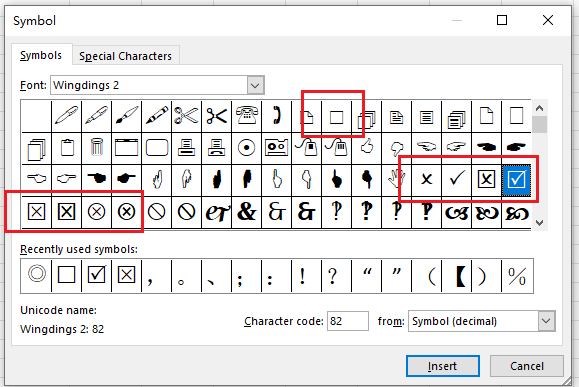Pick empty square in Recently used symbols
Viewport: 579px width, 387px height.
(66, 275)
